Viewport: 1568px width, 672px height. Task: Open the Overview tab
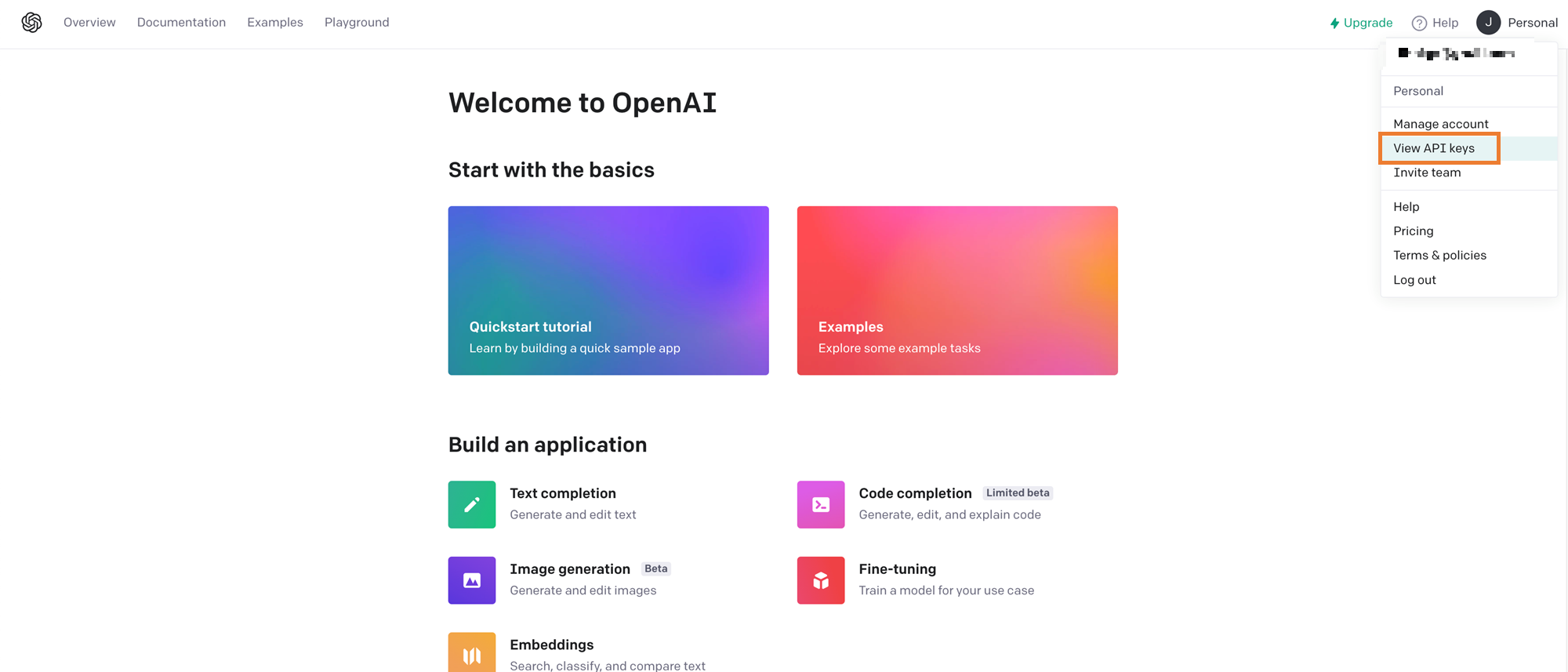click(89, 23)
